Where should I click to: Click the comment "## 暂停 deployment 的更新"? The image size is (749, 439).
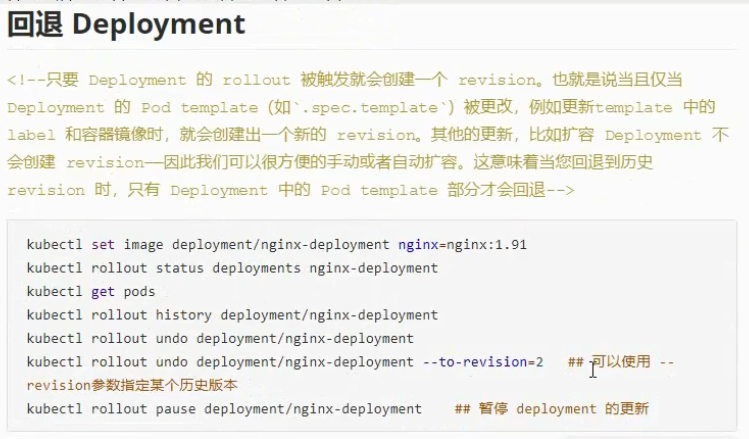tap(551, 408)
